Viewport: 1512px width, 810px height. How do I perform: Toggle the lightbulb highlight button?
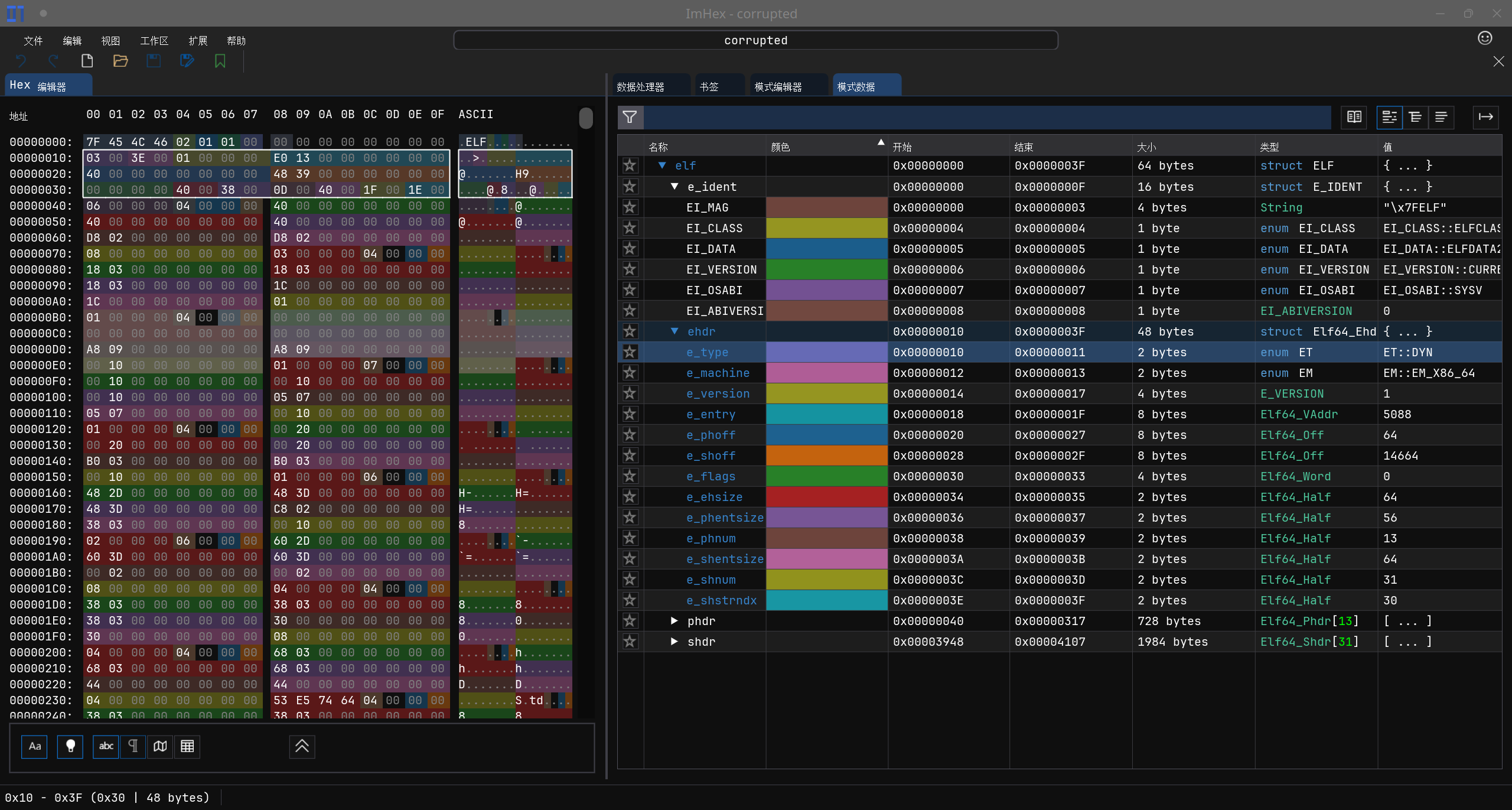point(70,746)
